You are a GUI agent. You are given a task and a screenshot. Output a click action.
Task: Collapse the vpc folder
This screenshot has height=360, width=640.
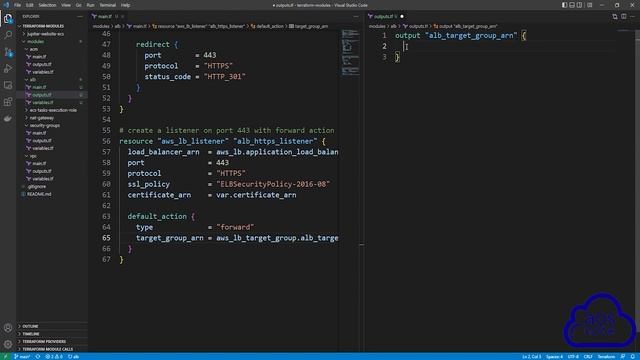(33, 156)
